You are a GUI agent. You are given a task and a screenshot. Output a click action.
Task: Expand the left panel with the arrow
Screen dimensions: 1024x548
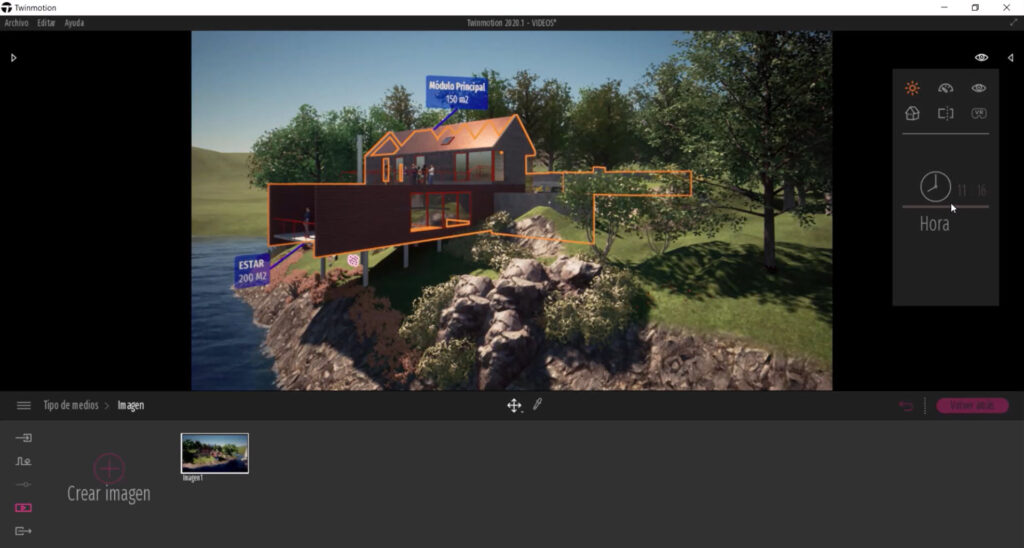(x=13, y=58)
